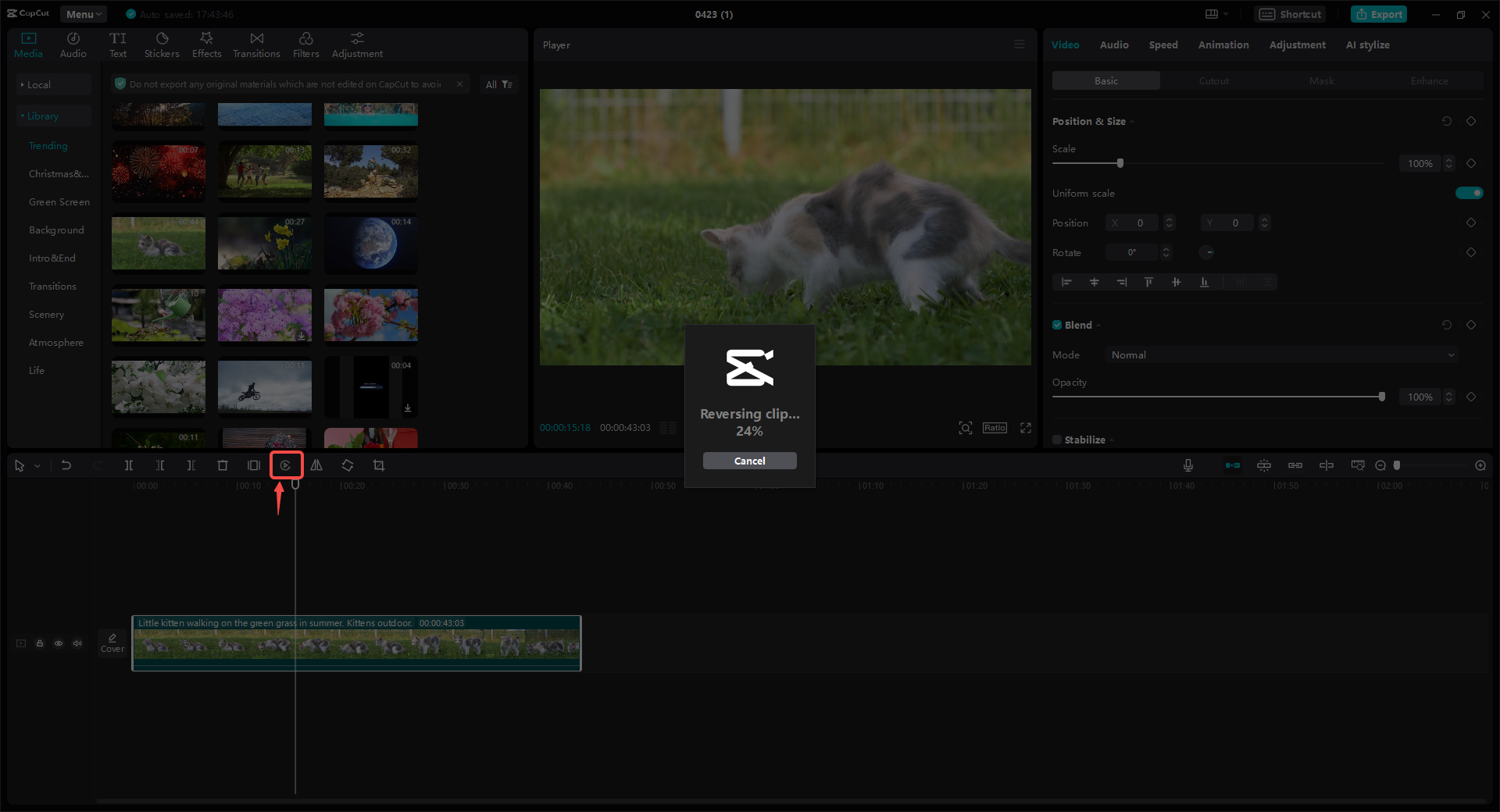
Task: Click the Cover edit button
Action: [112, 643]
